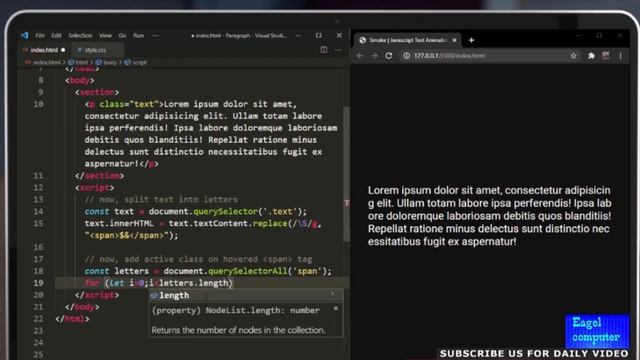
Task: Open the Edit menu
Action: [x=56, y=36]
